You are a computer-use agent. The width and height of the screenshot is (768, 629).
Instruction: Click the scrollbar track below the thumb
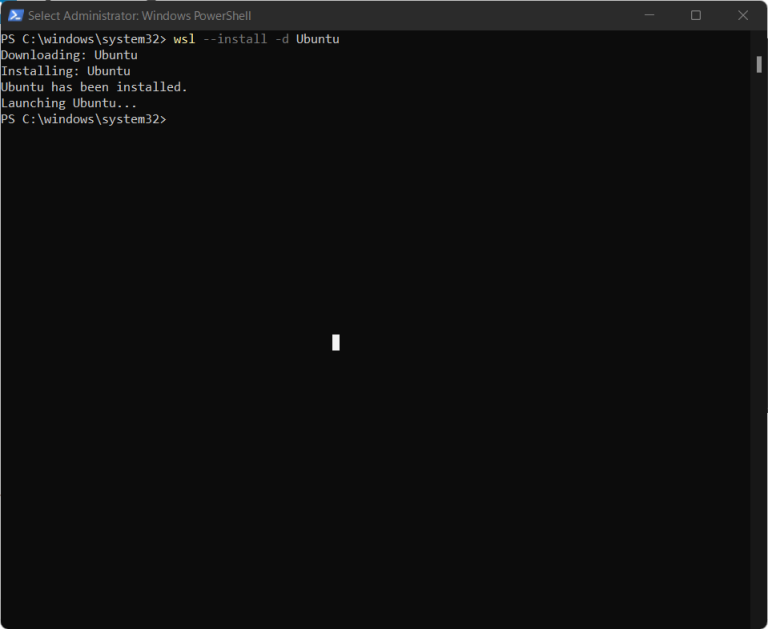pyautogui.click(x=759, y=350)
